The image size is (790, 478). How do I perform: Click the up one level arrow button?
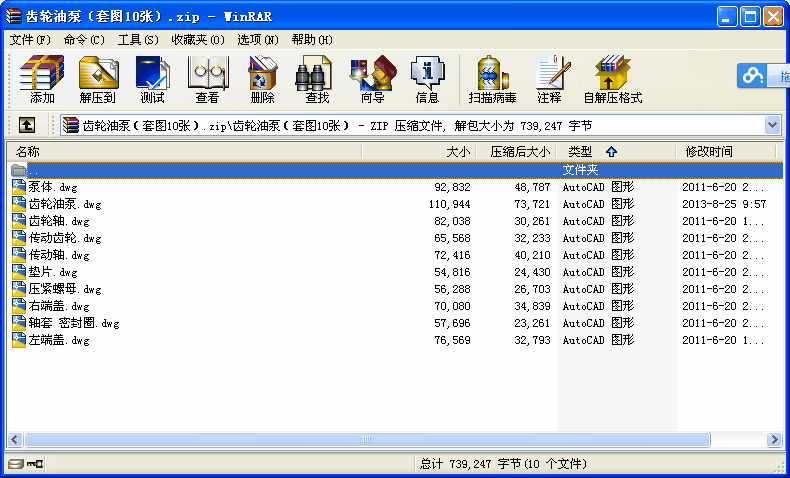click(x=27, y=125)
